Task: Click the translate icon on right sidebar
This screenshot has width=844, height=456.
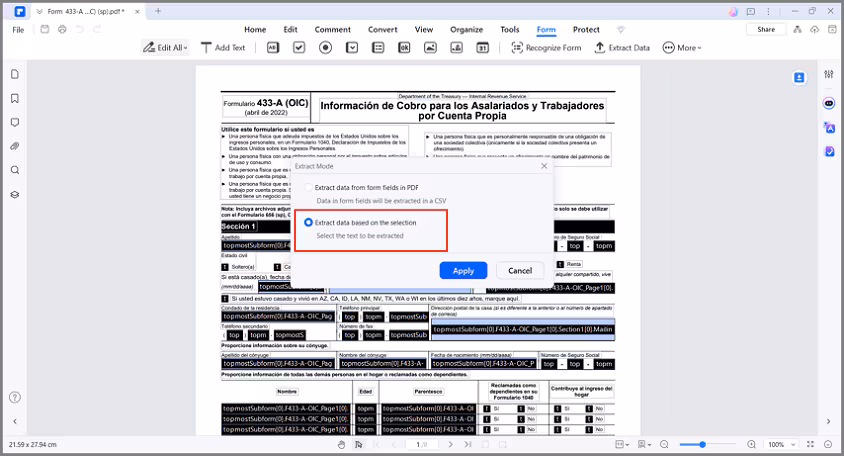Action: [x=829, y=128]
